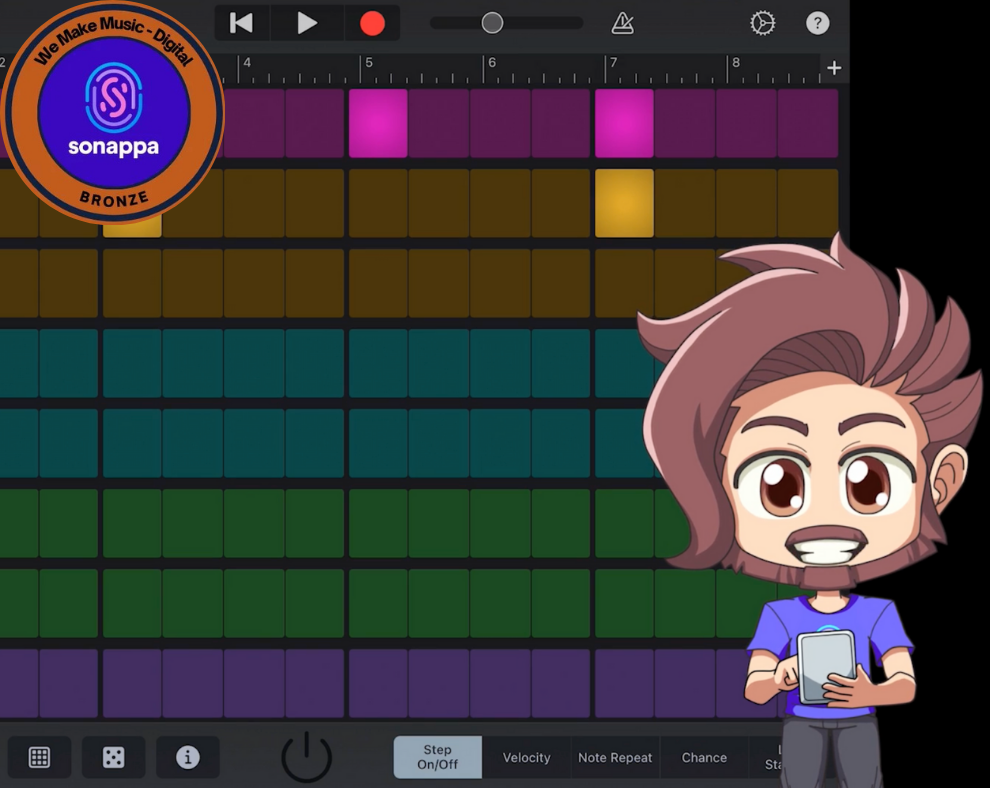The width and height of the screenshot is (990, 788).
Task: Turn off the lit yellow step under bar 7
Action: coord(624,203)
